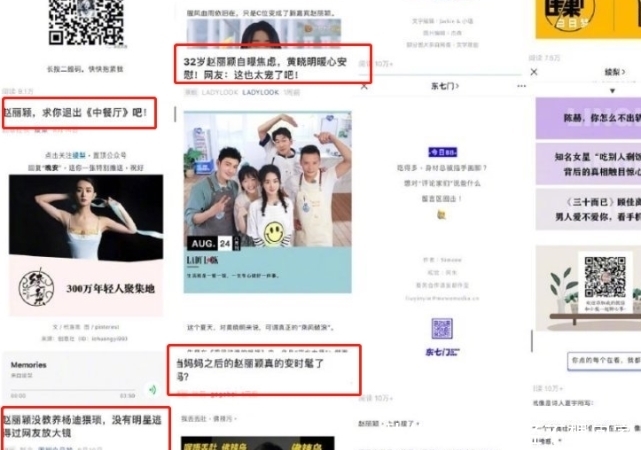Click the 留言区回击! text

(442, 199)
